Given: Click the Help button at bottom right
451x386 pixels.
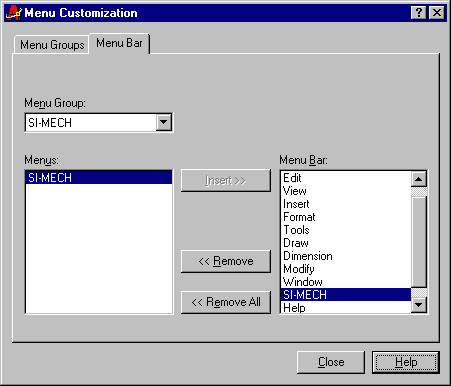Looking at the screenshot, I should (x=406, y=362).
